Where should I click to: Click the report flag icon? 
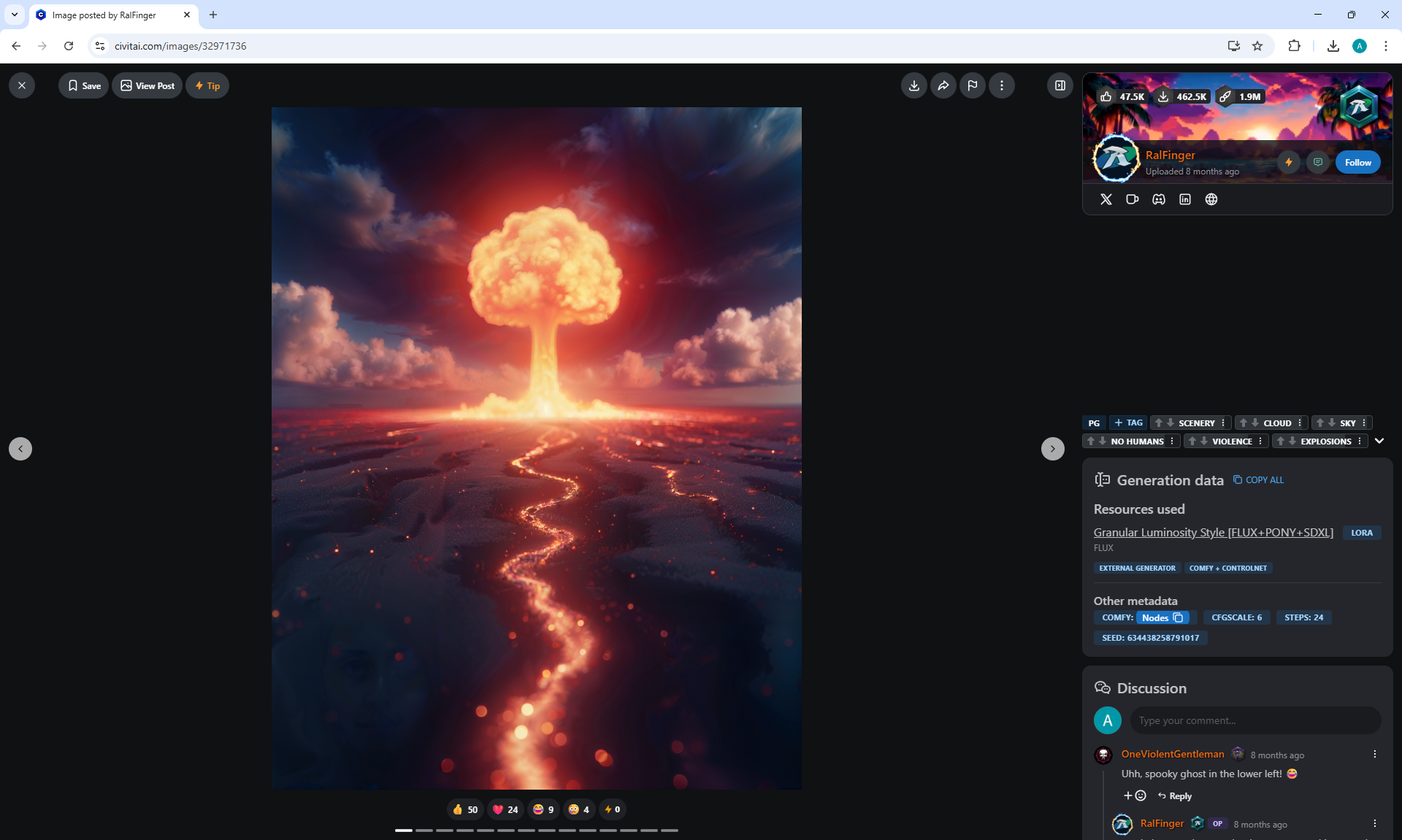pos(972,85)
